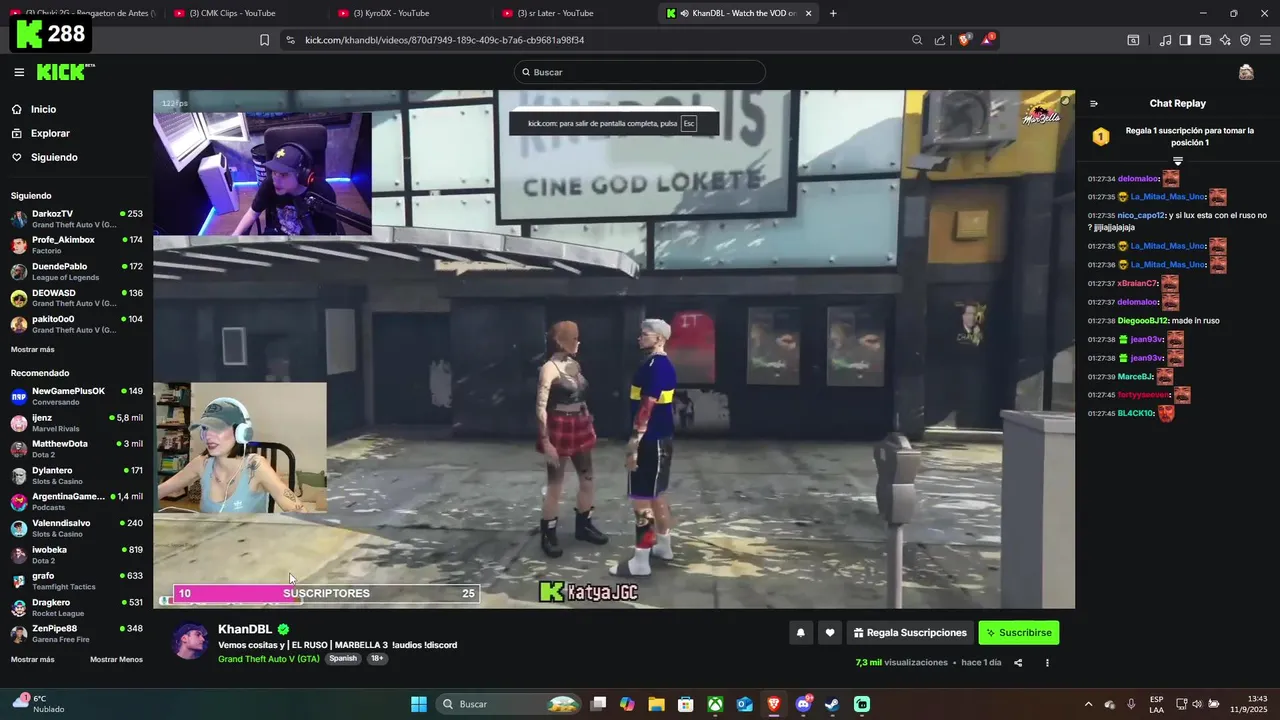Screen dimensions: 1280x720
Task: Collapse recommended list with Mostrar Menos
Action: click(116, 659)
